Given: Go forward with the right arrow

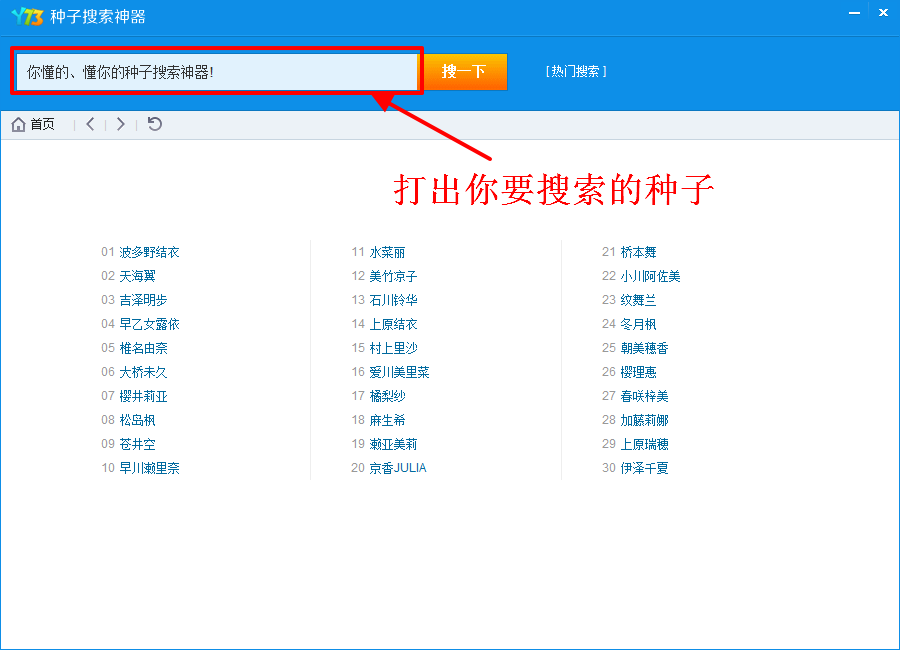Looking at the screenshot, I should click(x=120, y=124).
